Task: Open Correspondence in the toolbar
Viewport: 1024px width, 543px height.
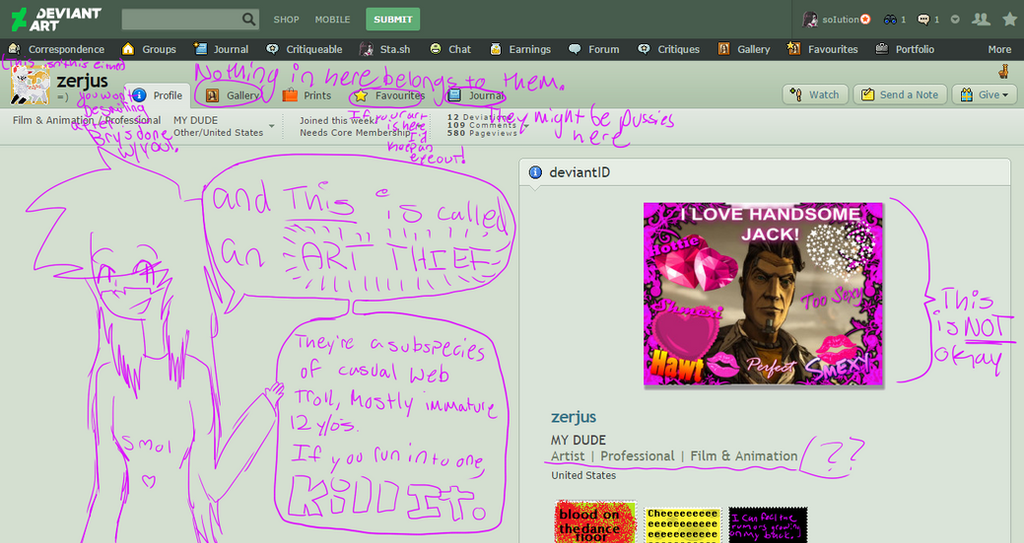Action: click(56, 49)
